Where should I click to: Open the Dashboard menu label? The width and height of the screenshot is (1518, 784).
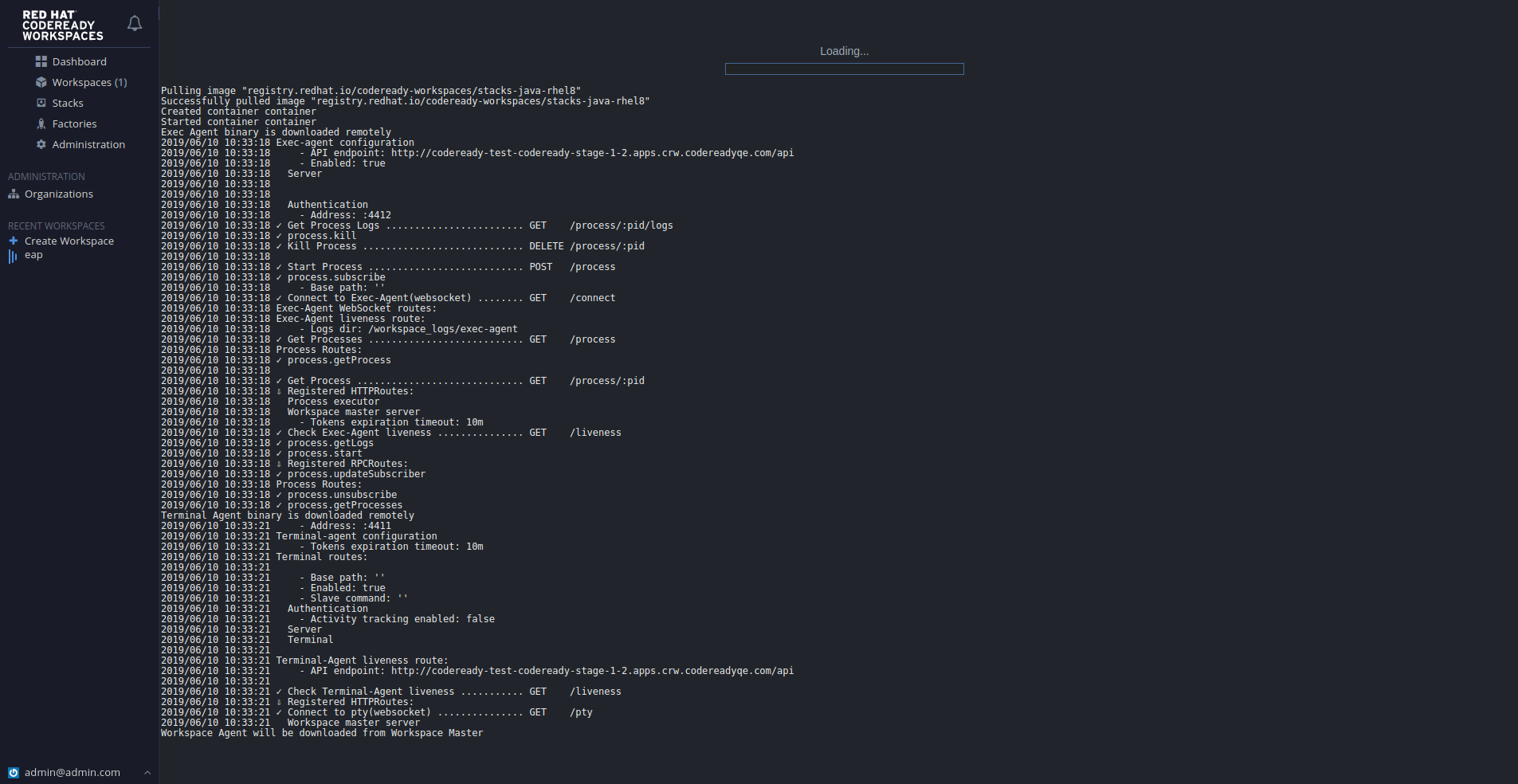click(x=80, y=61)
